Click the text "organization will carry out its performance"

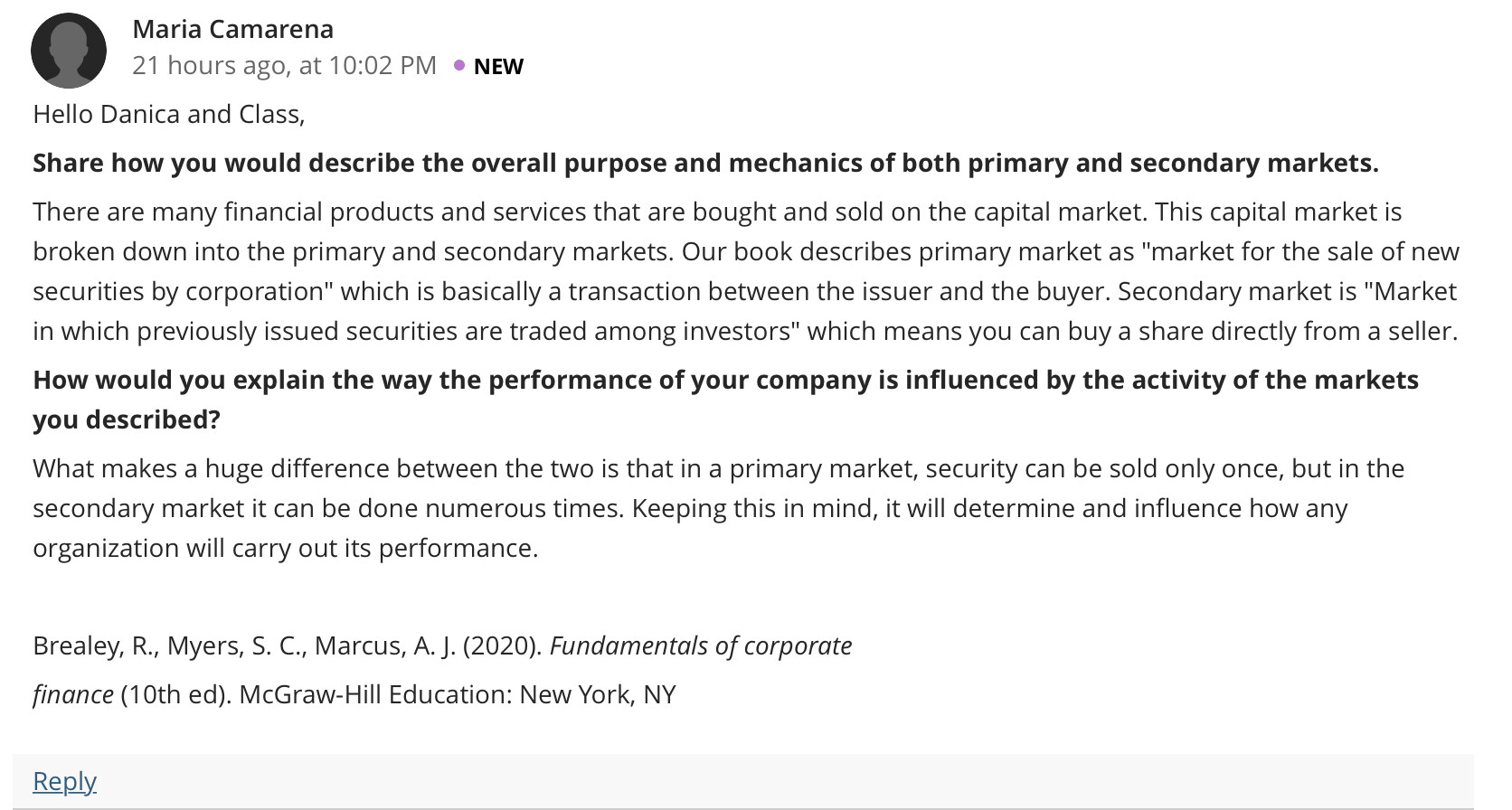(285, 548)
